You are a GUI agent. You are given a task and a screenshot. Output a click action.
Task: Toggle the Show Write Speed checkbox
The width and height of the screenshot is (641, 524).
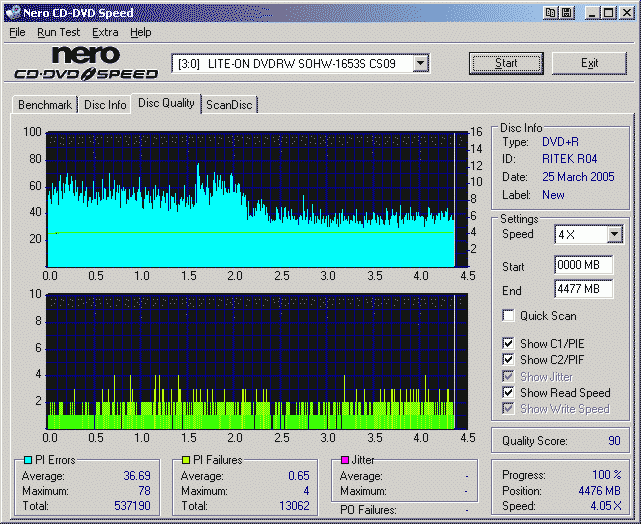[x=508, y=408]
